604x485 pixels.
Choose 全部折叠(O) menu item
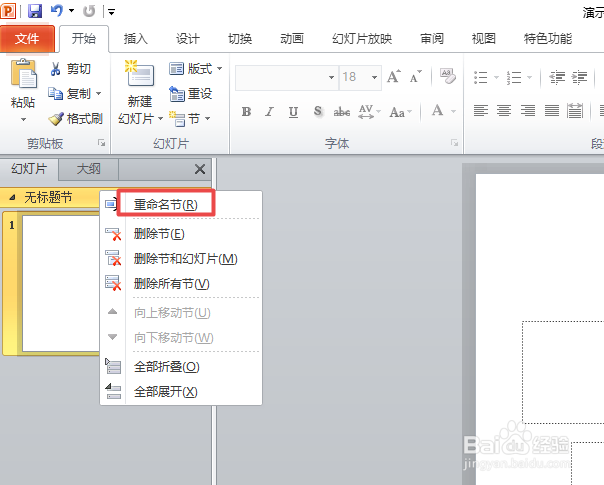tap(181, 367)
